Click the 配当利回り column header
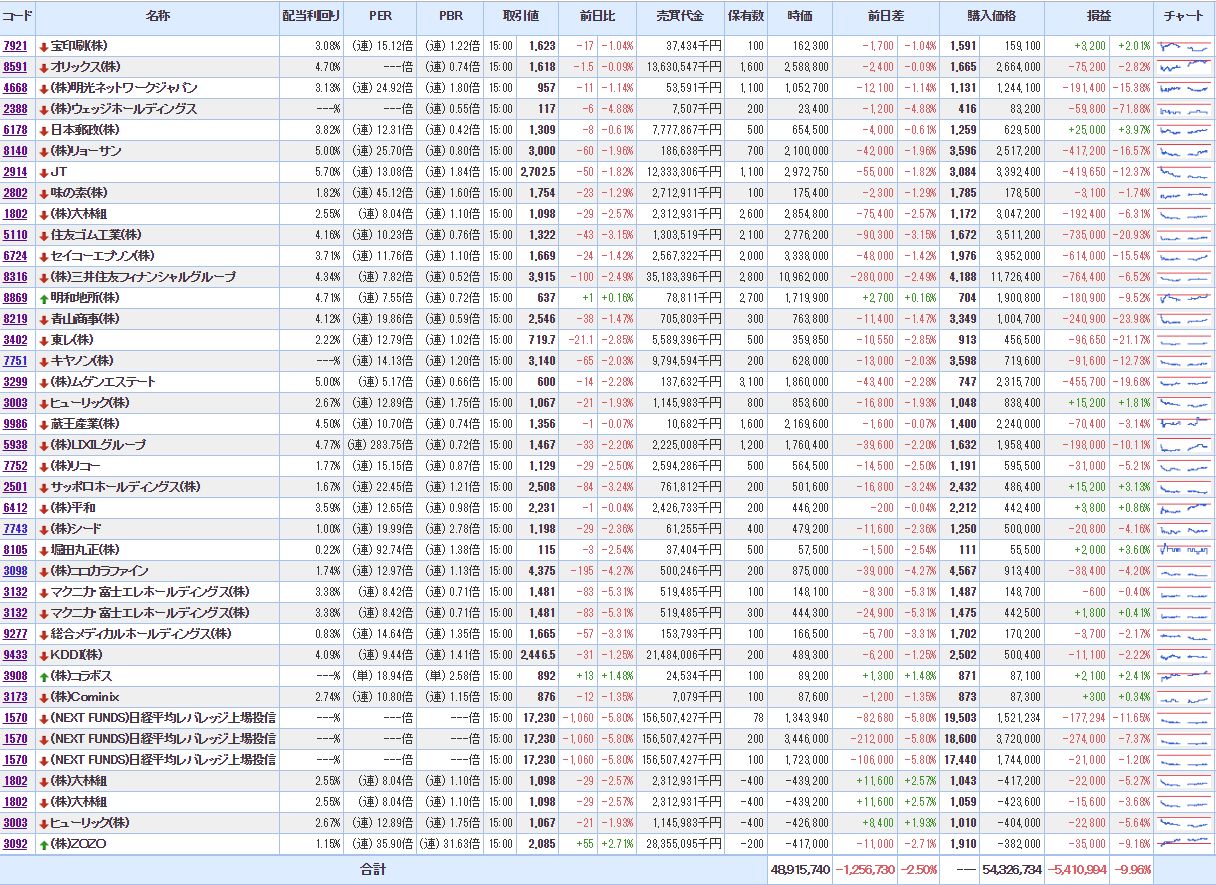Image resolution: width=1216 pixels, height=885 pixels. (311, 17)
